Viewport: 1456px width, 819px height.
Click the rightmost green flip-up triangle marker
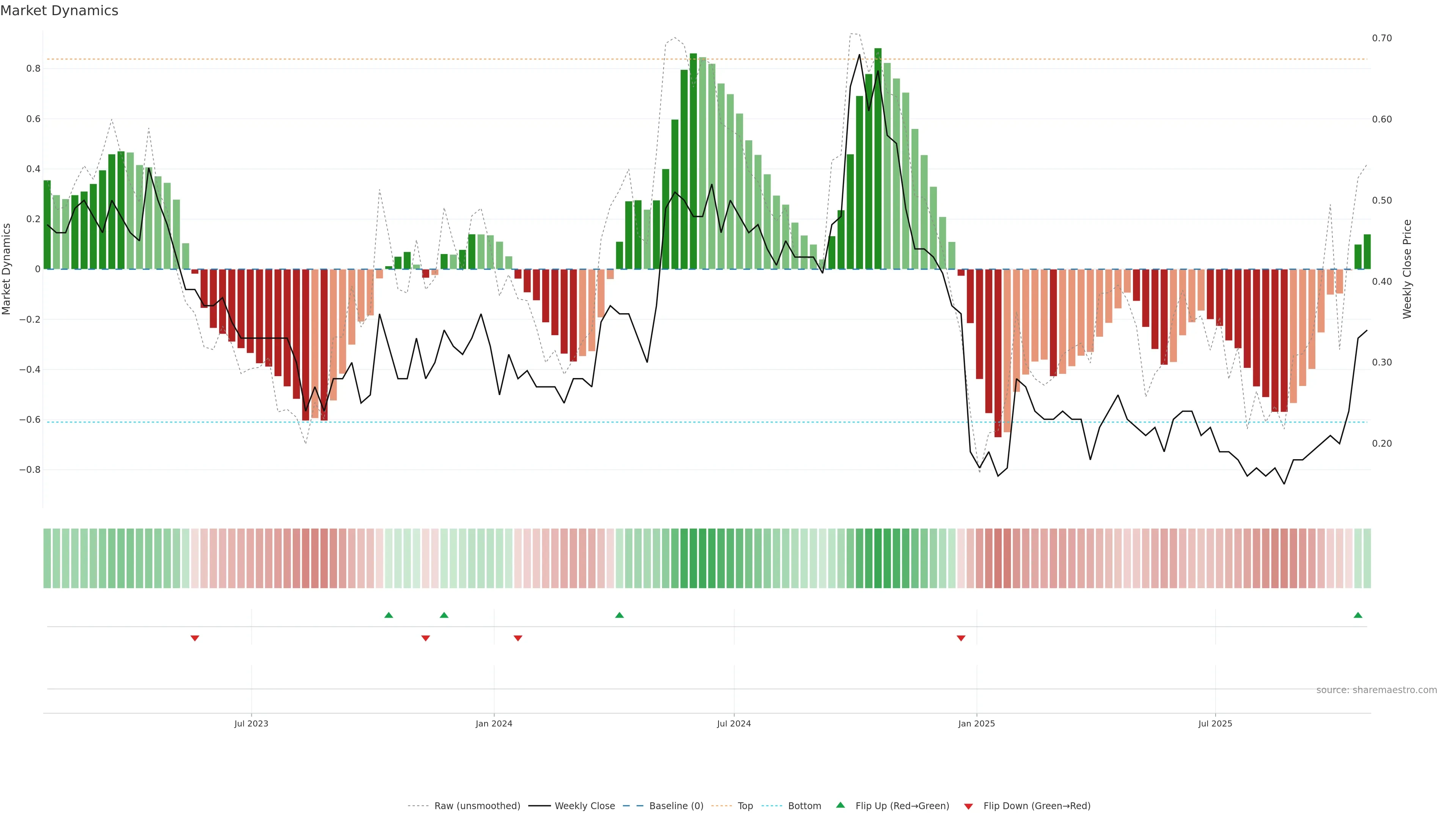pyautogui.click(x=1358, y=615)
